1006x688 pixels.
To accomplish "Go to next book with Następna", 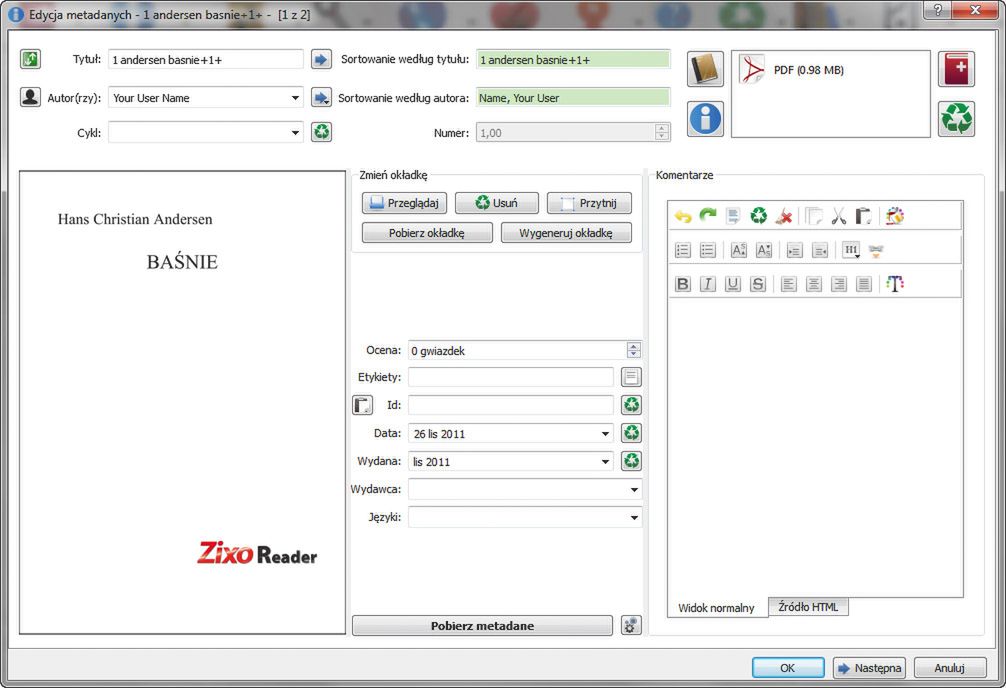I will (869, 667).
